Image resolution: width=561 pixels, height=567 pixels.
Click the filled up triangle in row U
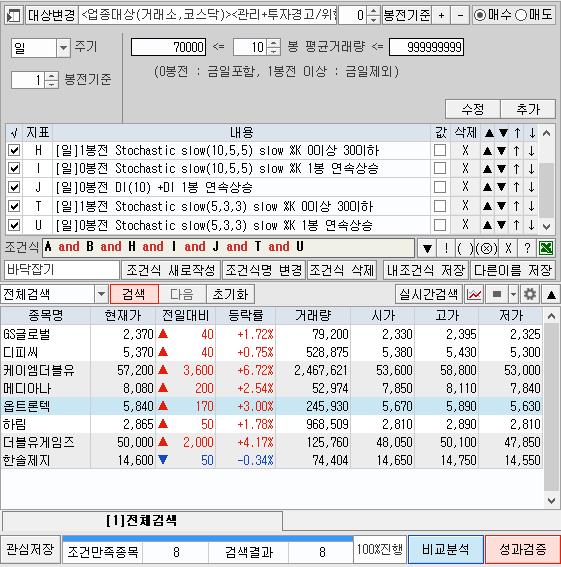pos(487,225)
